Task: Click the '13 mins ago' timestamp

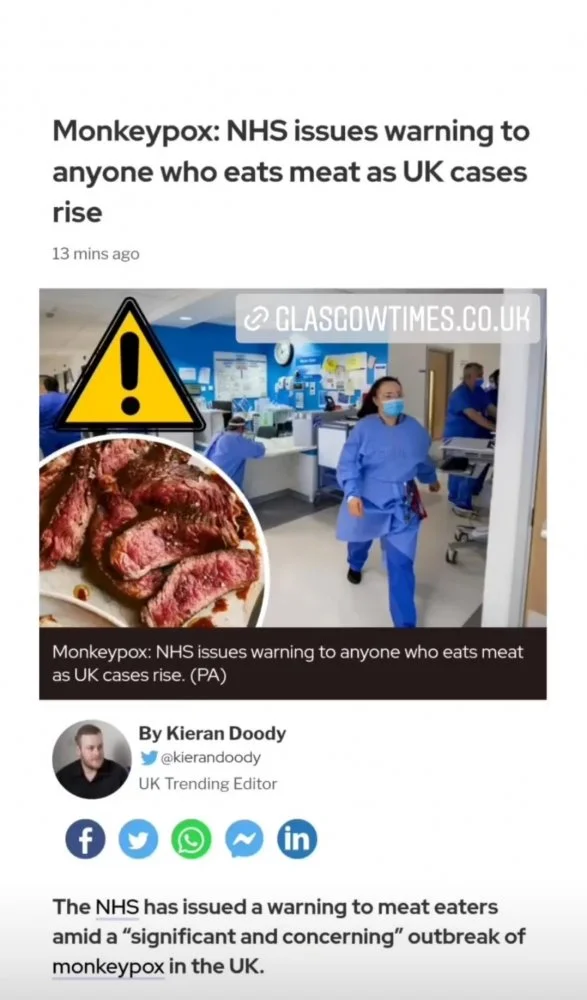Action: [96, 254]
